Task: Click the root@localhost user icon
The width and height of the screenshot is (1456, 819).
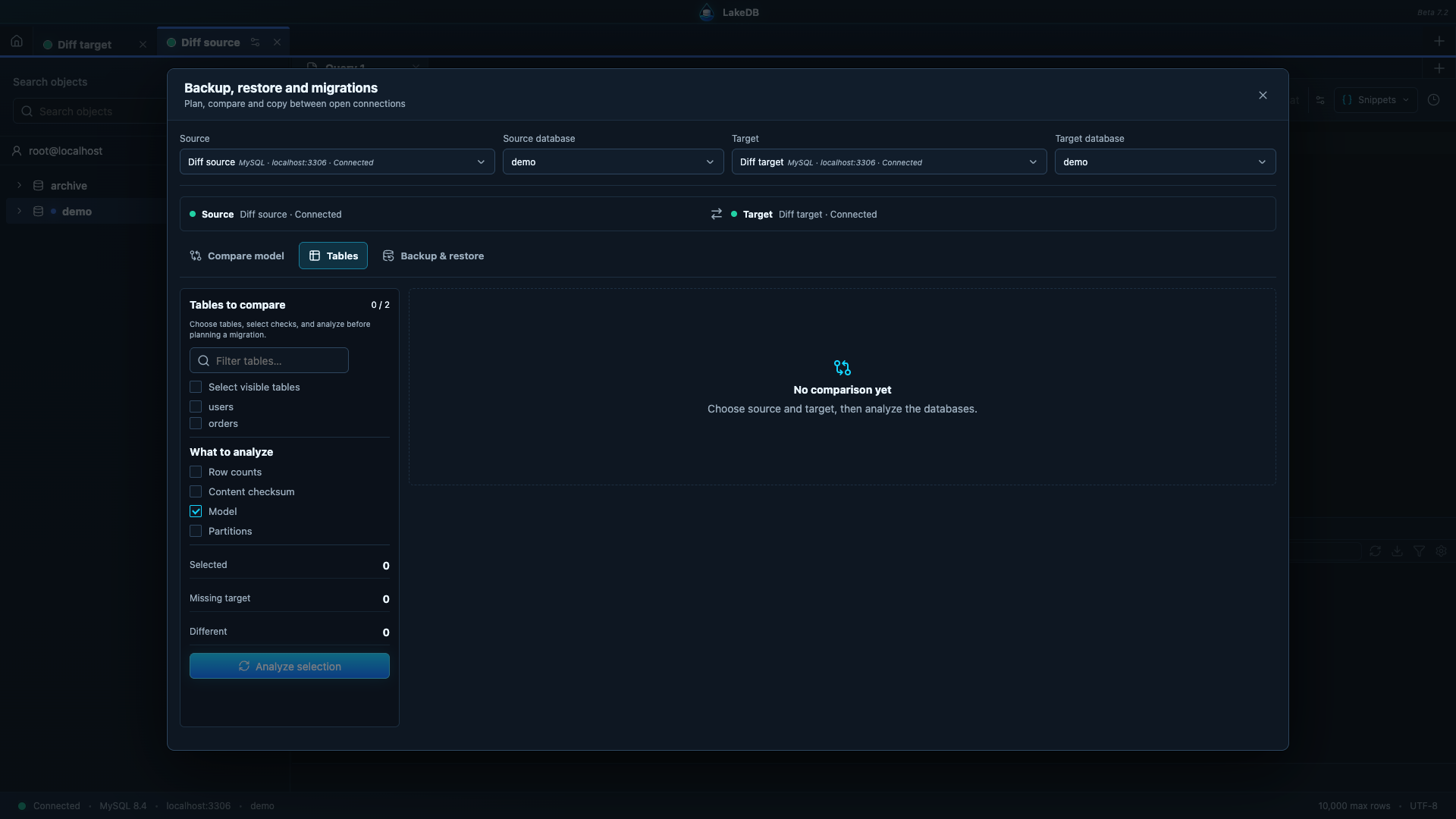Action: [x=17, y=151]
